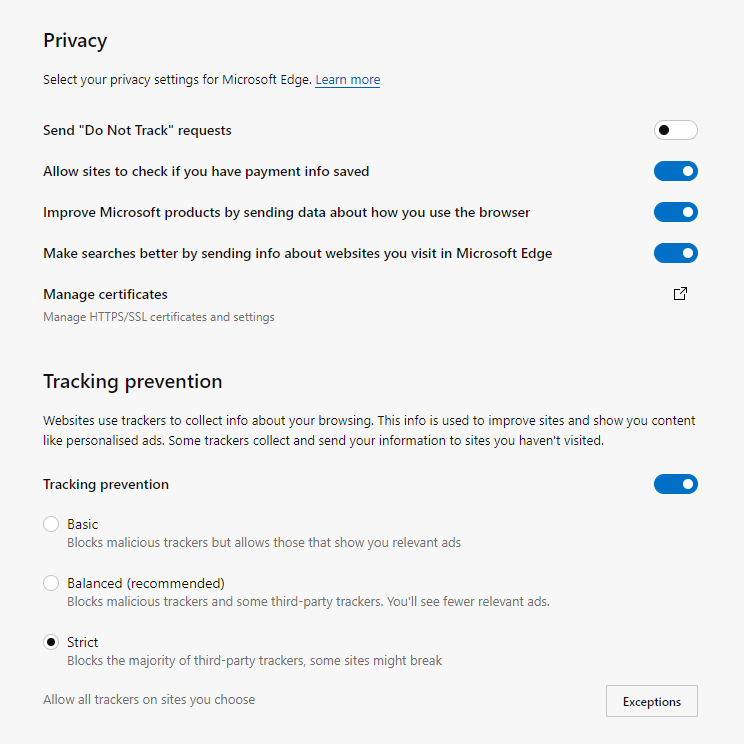Toggle the "Do Not Track" requests switch
744x744 pixels.
675,130
